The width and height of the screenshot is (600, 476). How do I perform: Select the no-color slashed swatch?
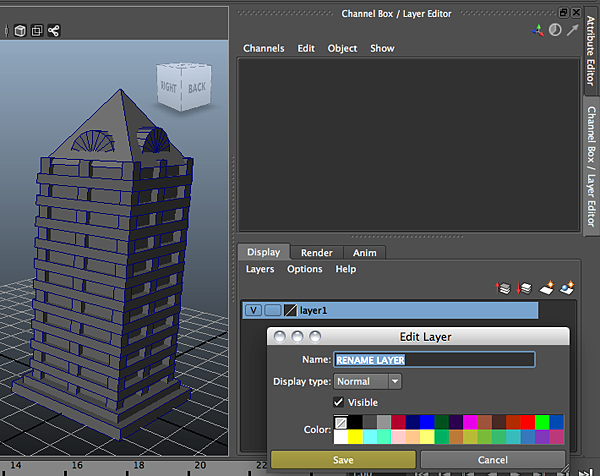(341, 423)
